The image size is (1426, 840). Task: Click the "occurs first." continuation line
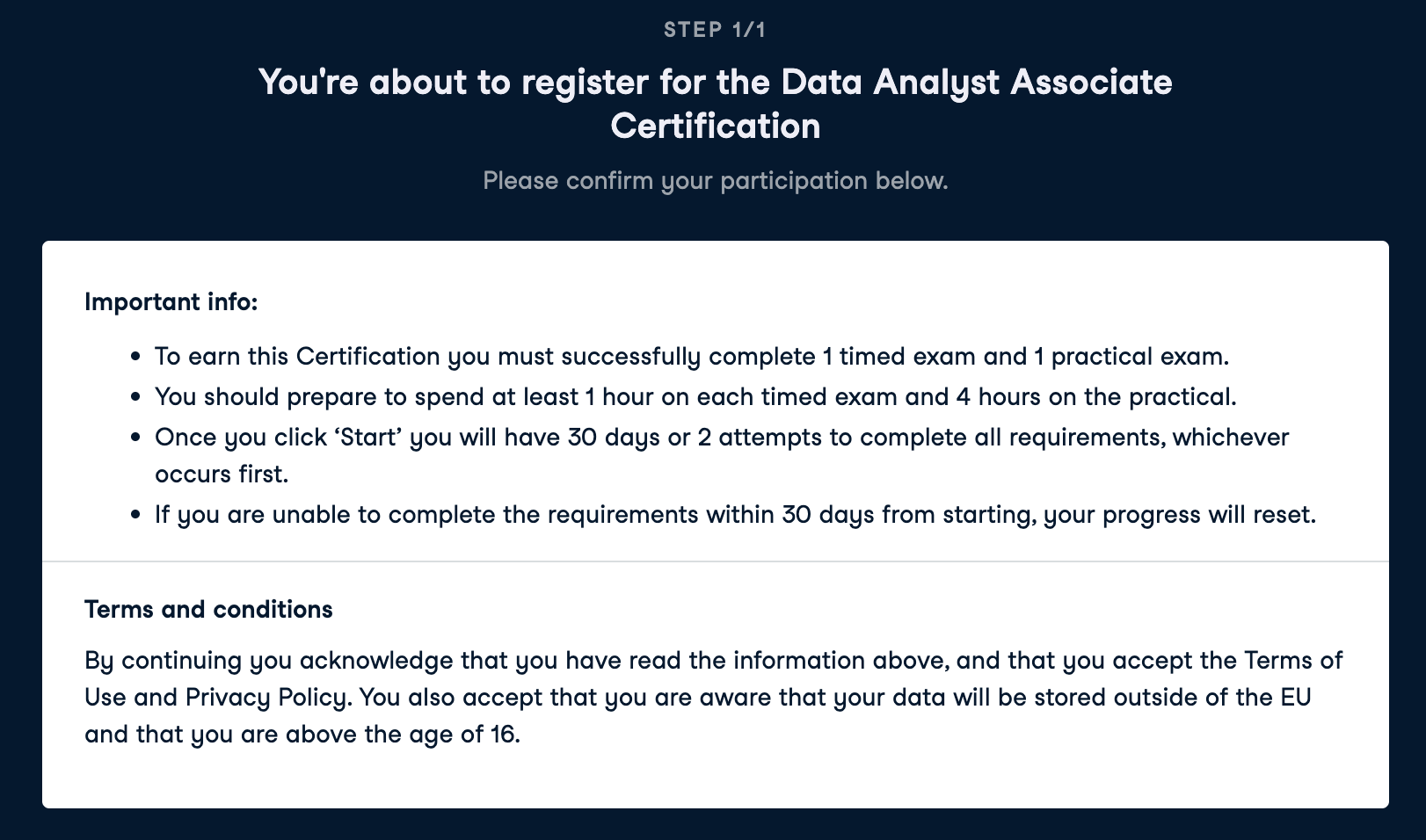[x=222, y=474]
